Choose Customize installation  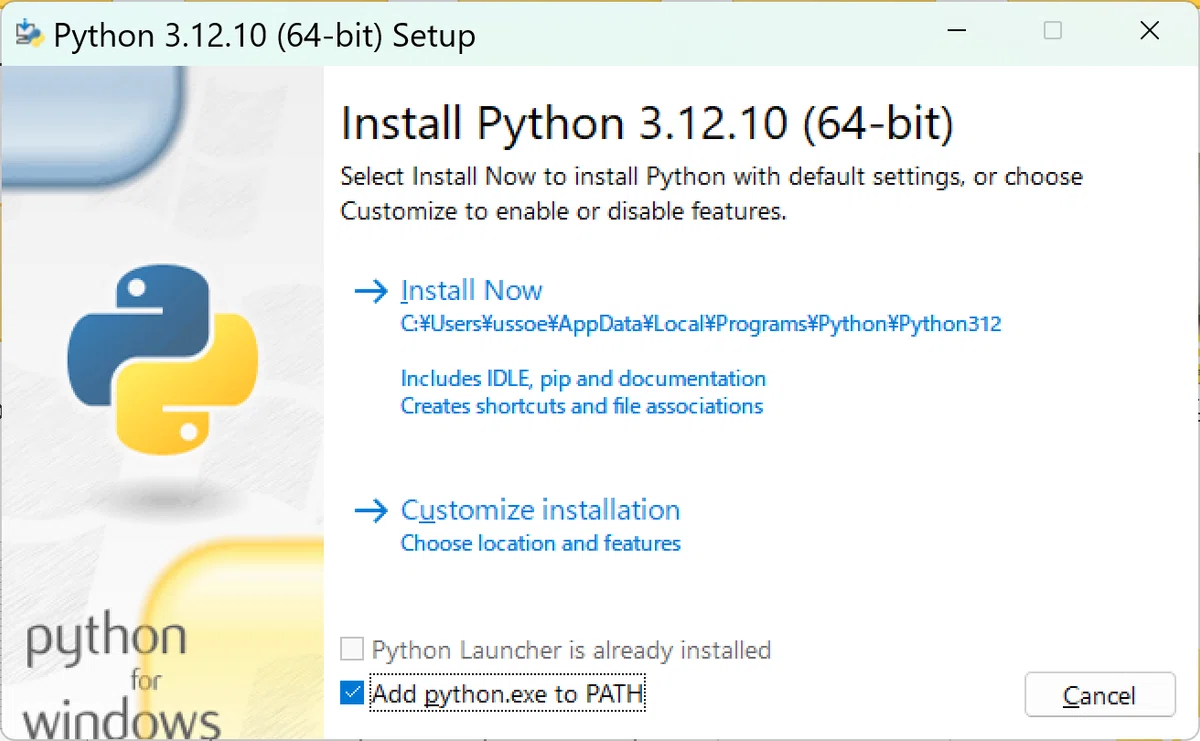click(x=540, y=510)
